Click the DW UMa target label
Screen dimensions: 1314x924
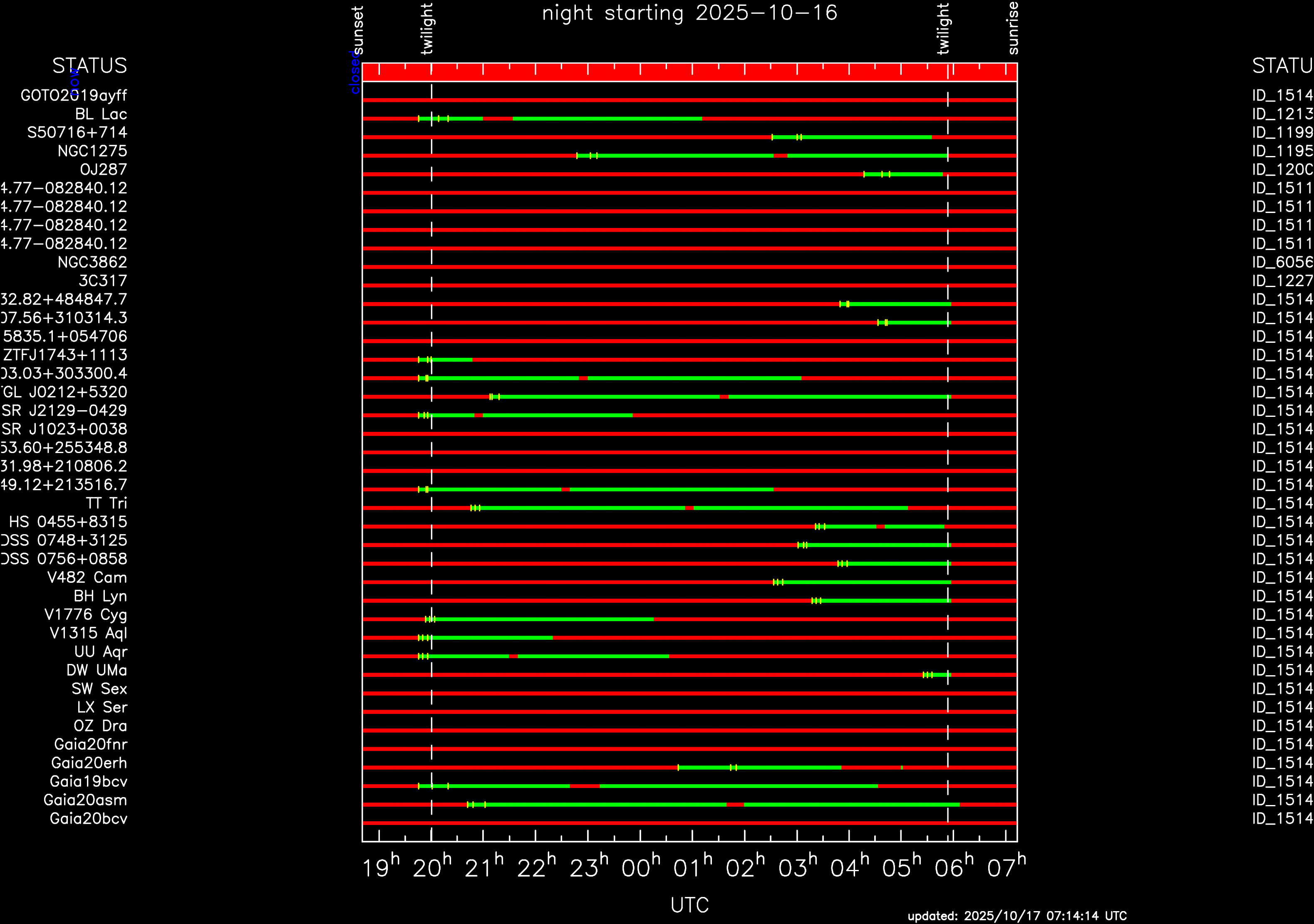[97, 670]
